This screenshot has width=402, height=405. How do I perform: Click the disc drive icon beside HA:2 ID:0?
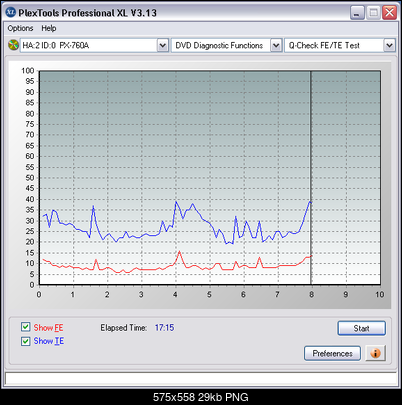point(13,45)
